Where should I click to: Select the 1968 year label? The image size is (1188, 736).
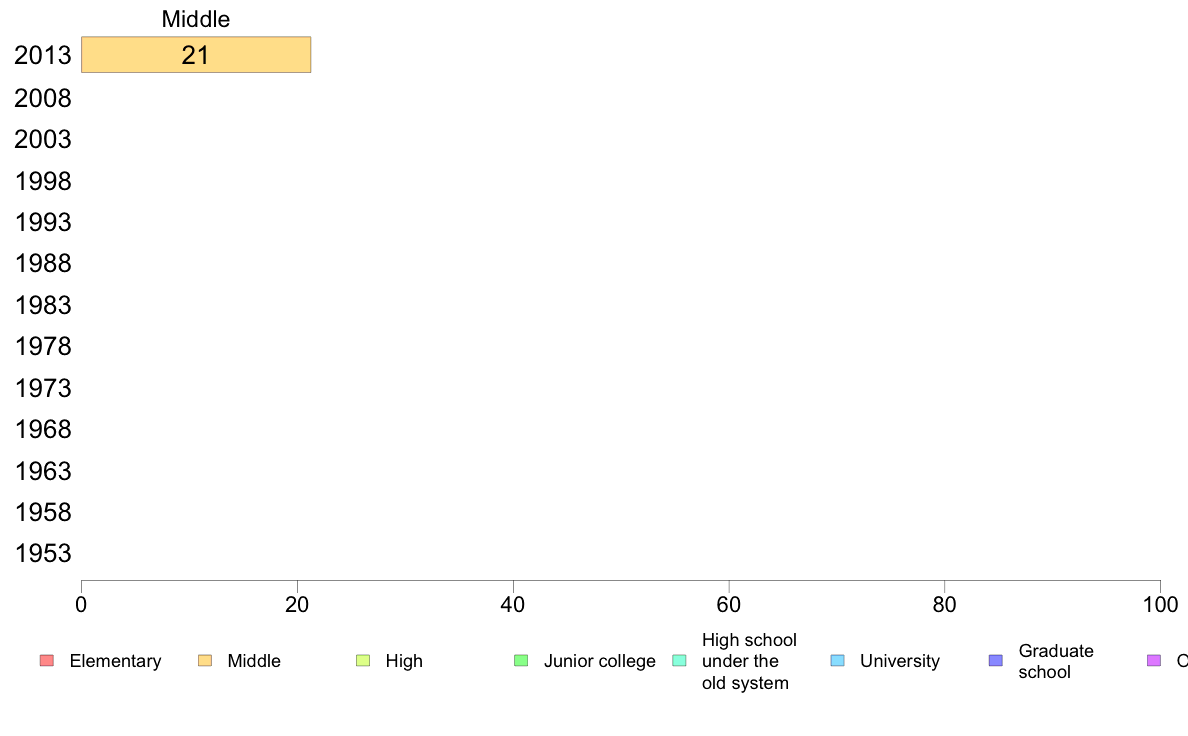pos(42,429)
